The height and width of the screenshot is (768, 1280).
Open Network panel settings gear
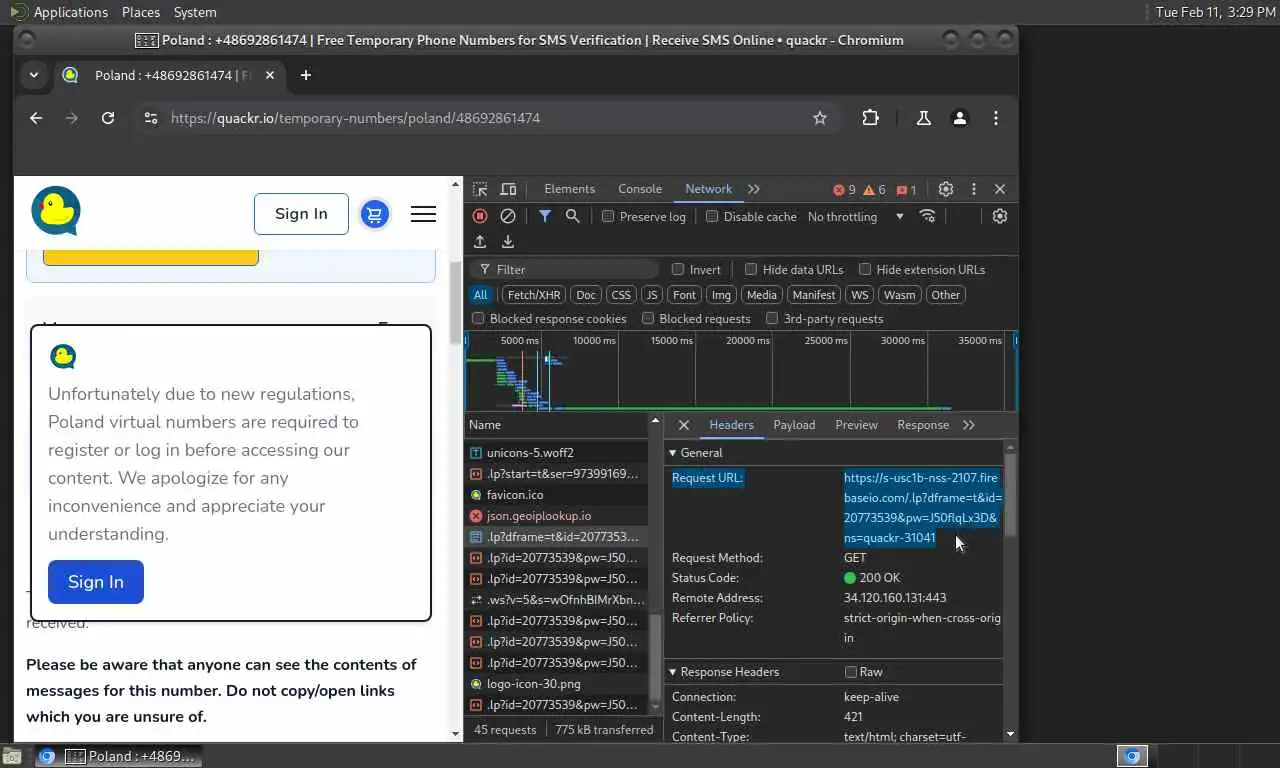tap(1000, 216)
